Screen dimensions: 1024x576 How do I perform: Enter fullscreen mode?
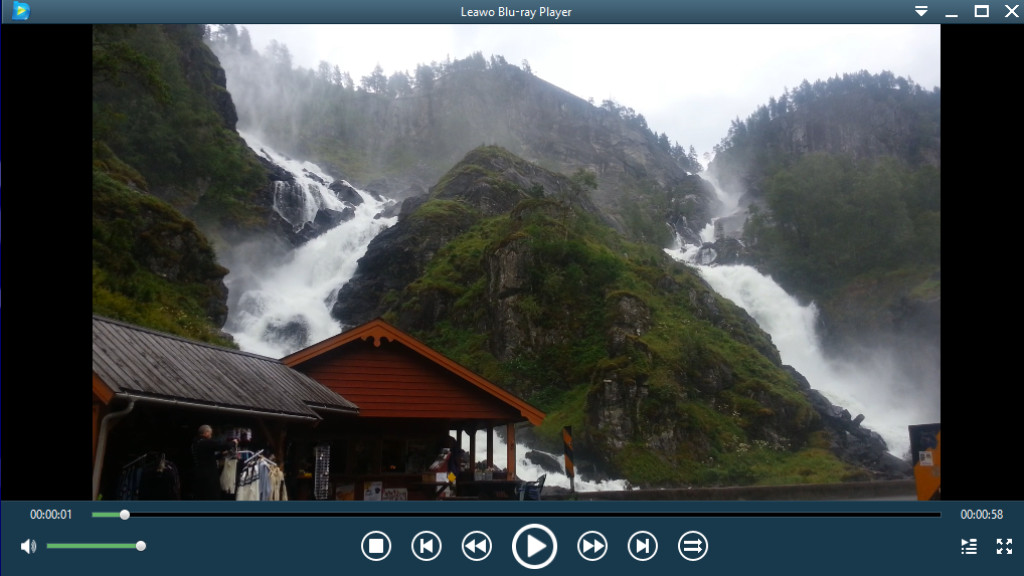[x=1004, y=546]
